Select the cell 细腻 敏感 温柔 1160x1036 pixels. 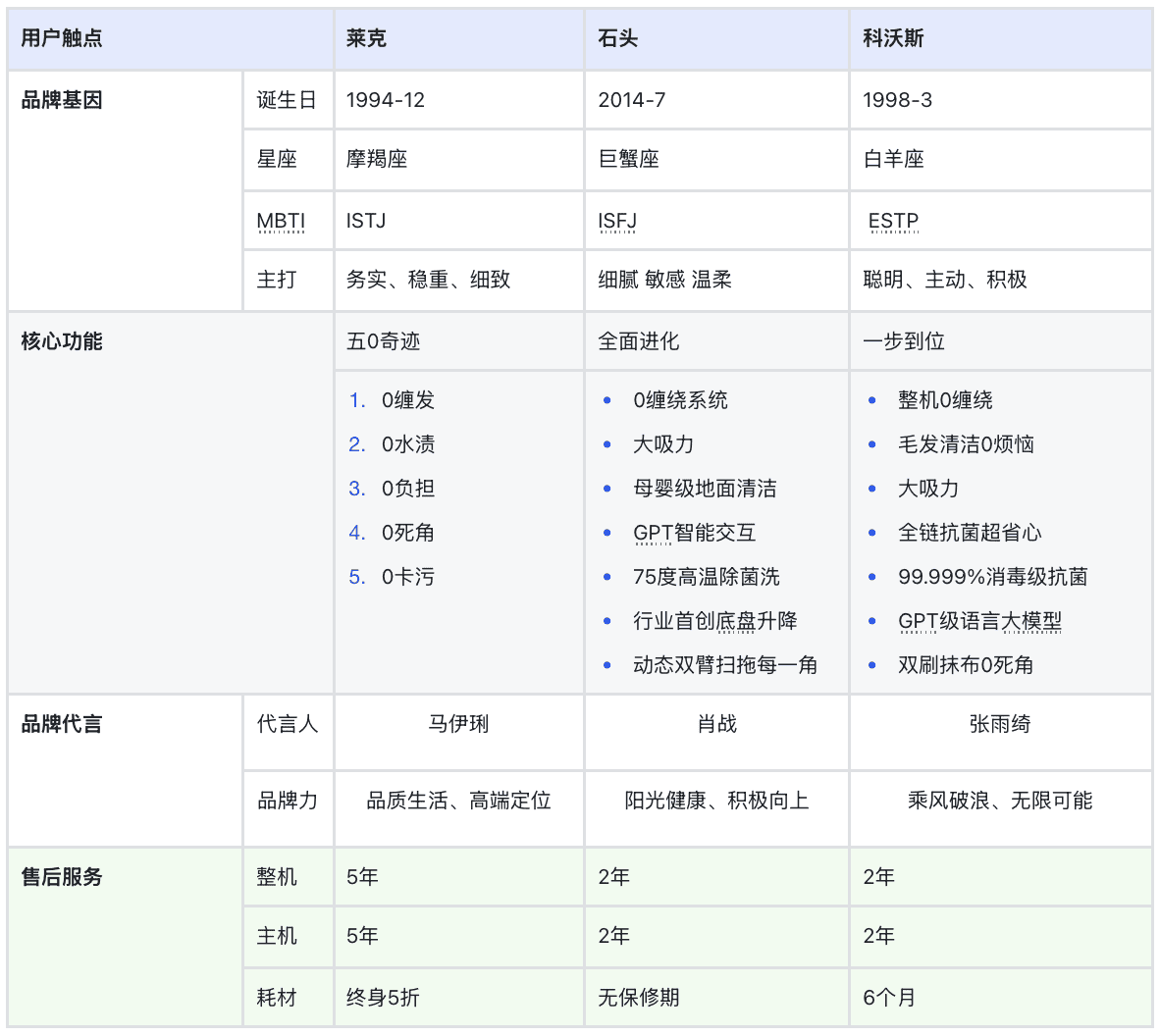[x=716, y=281]
